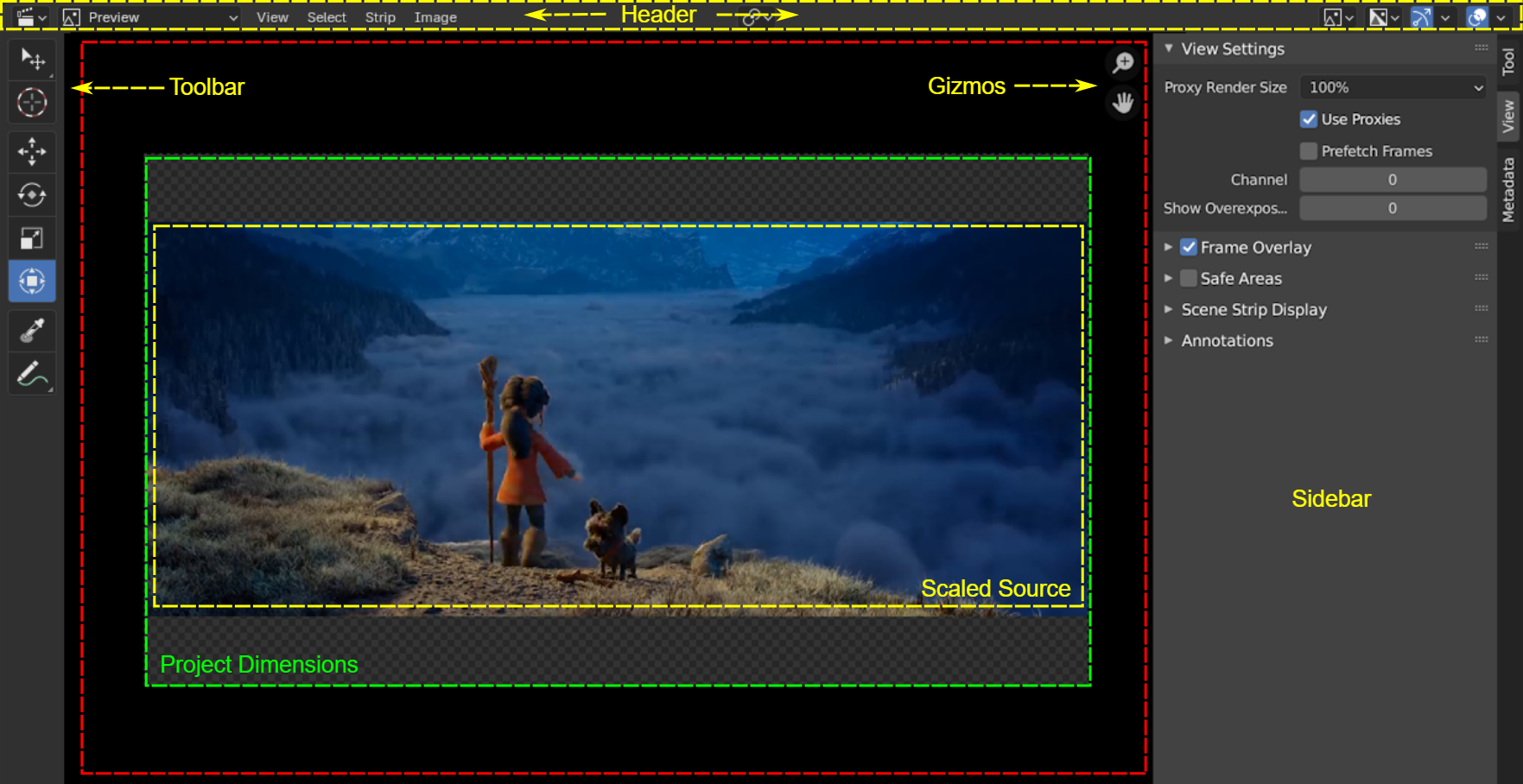Open the Strip menu in header
The height and width of the screenshot is (784, 1523).
point(380,17)
